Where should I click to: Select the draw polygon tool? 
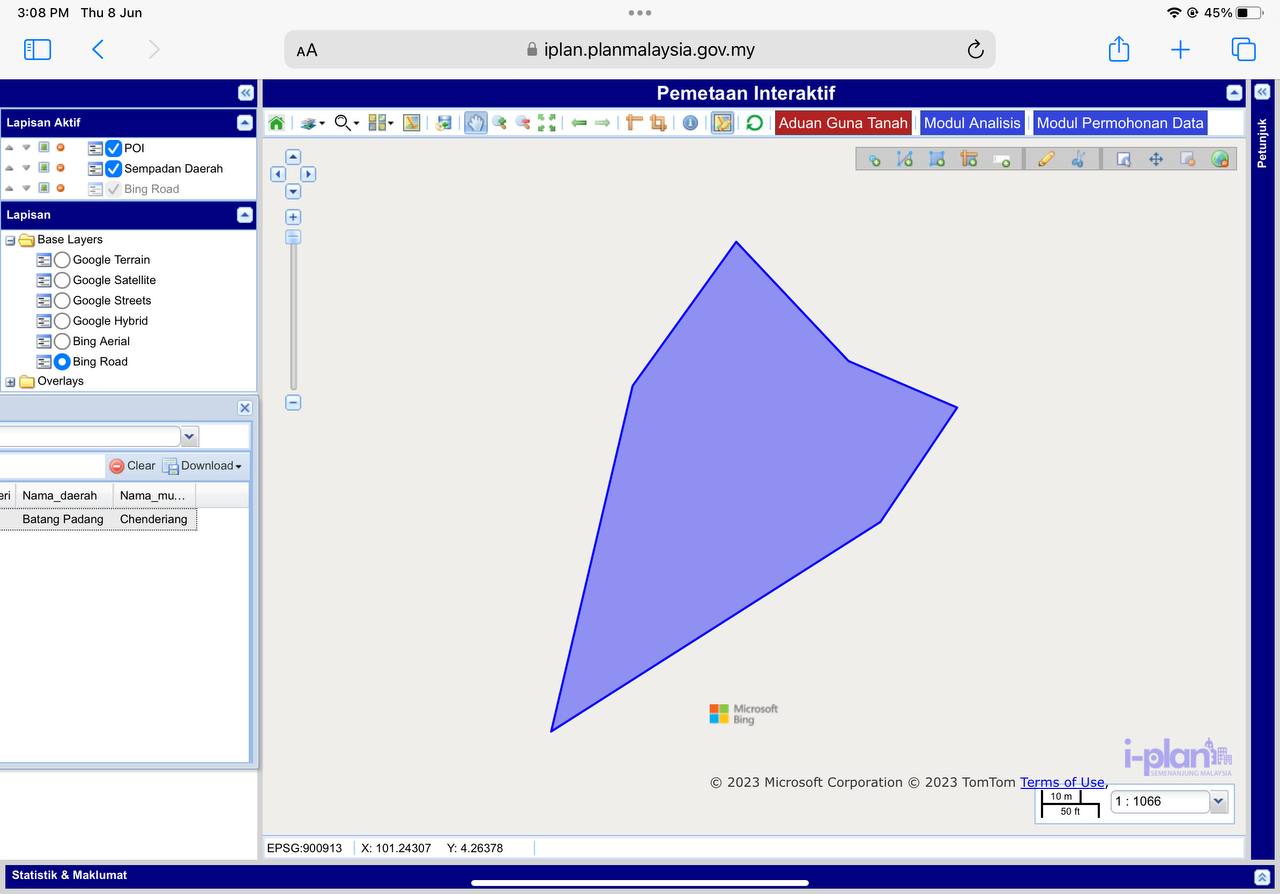tap(937, 159)
